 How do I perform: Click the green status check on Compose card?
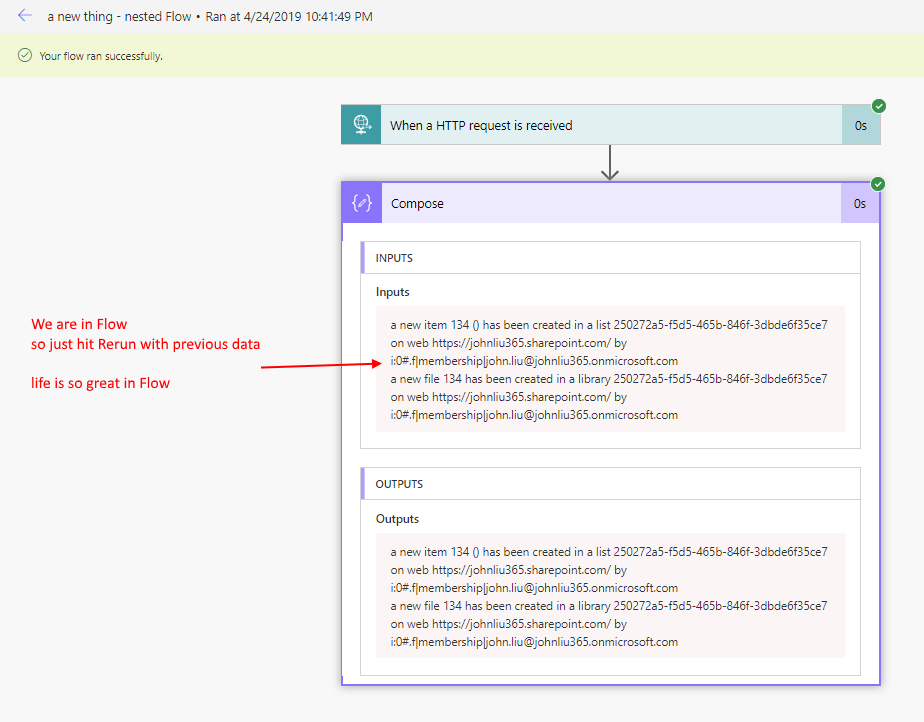point(878,184)
